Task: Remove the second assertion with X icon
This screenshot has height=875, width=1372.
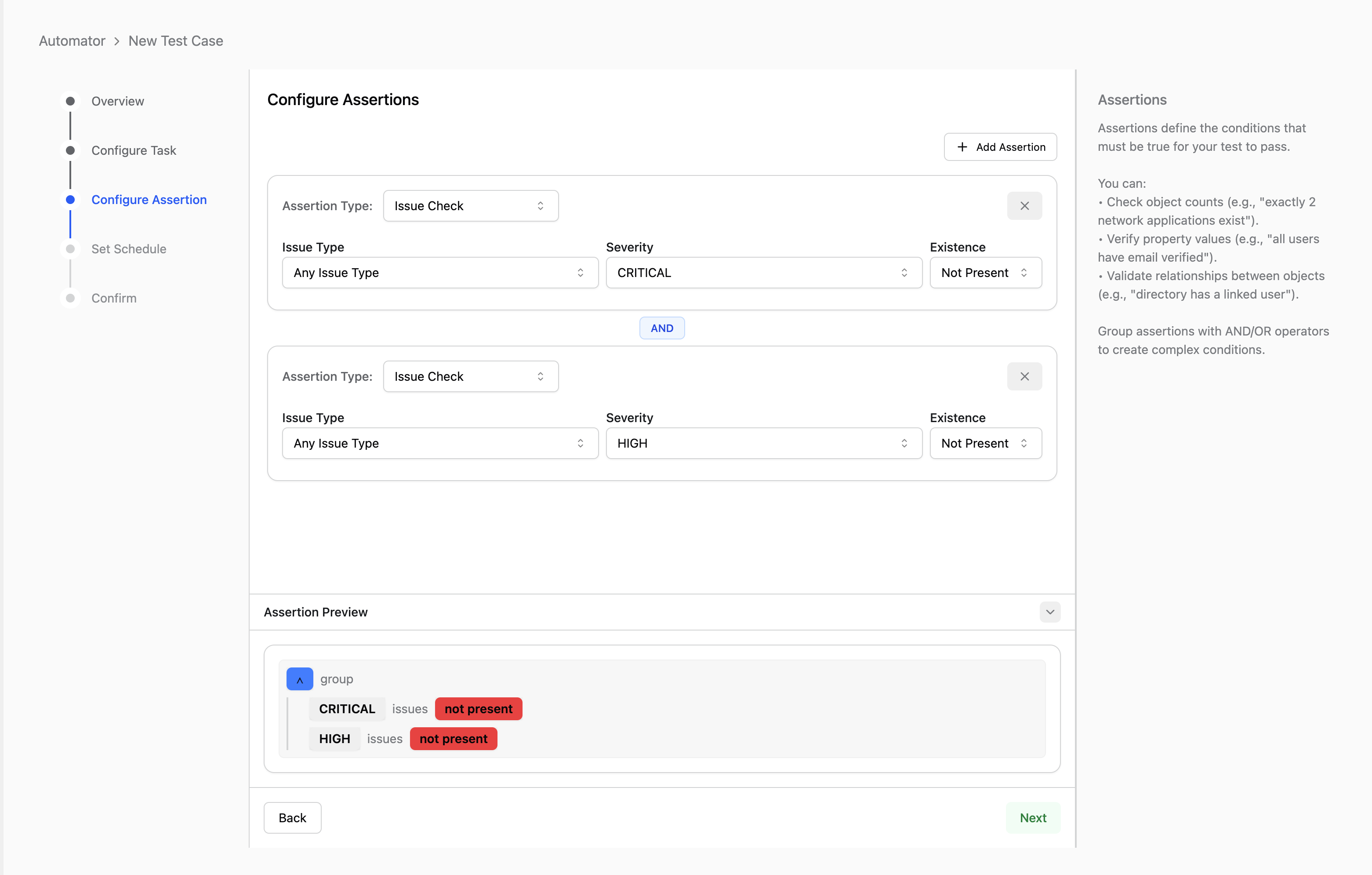Action: [x=1024, y=376]
